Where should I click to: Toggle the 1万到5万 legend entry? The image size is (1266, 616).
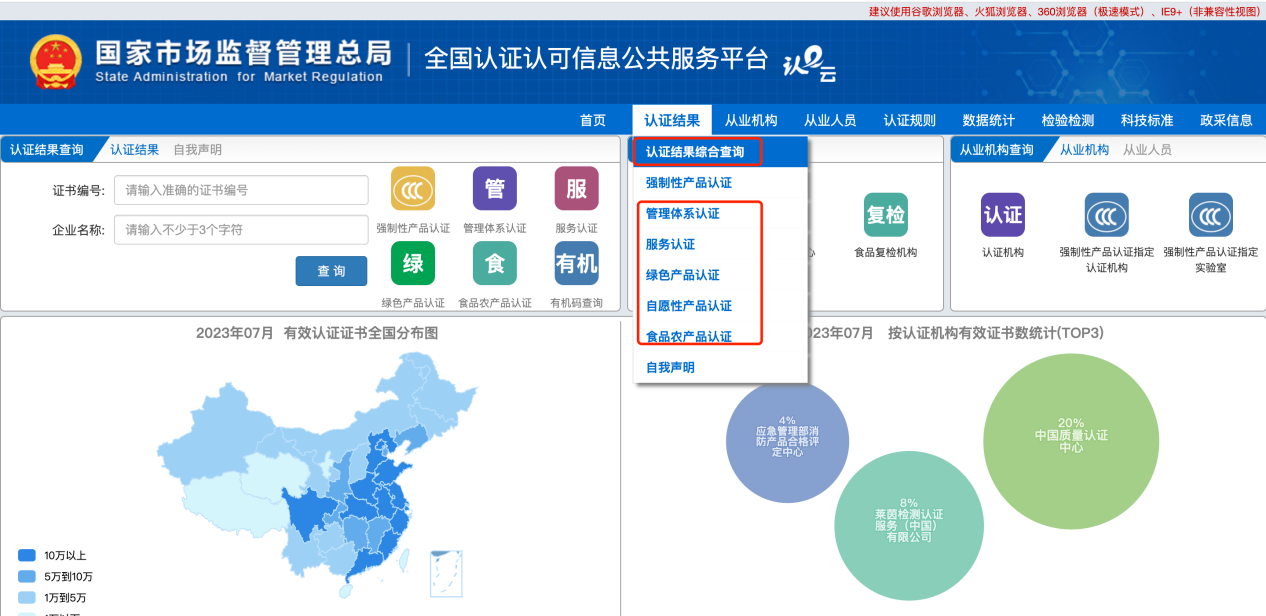click(x=27, y=597)
